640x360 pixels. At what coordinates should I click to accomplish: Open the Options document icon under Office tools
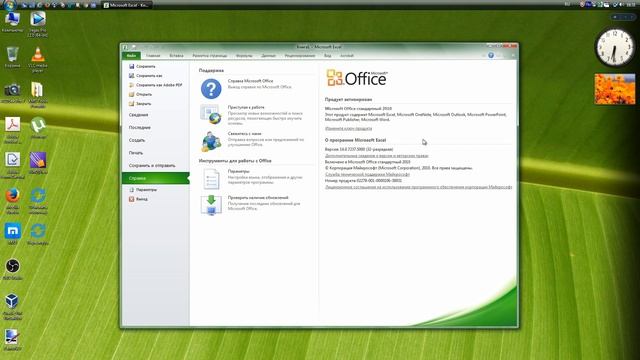211,179
